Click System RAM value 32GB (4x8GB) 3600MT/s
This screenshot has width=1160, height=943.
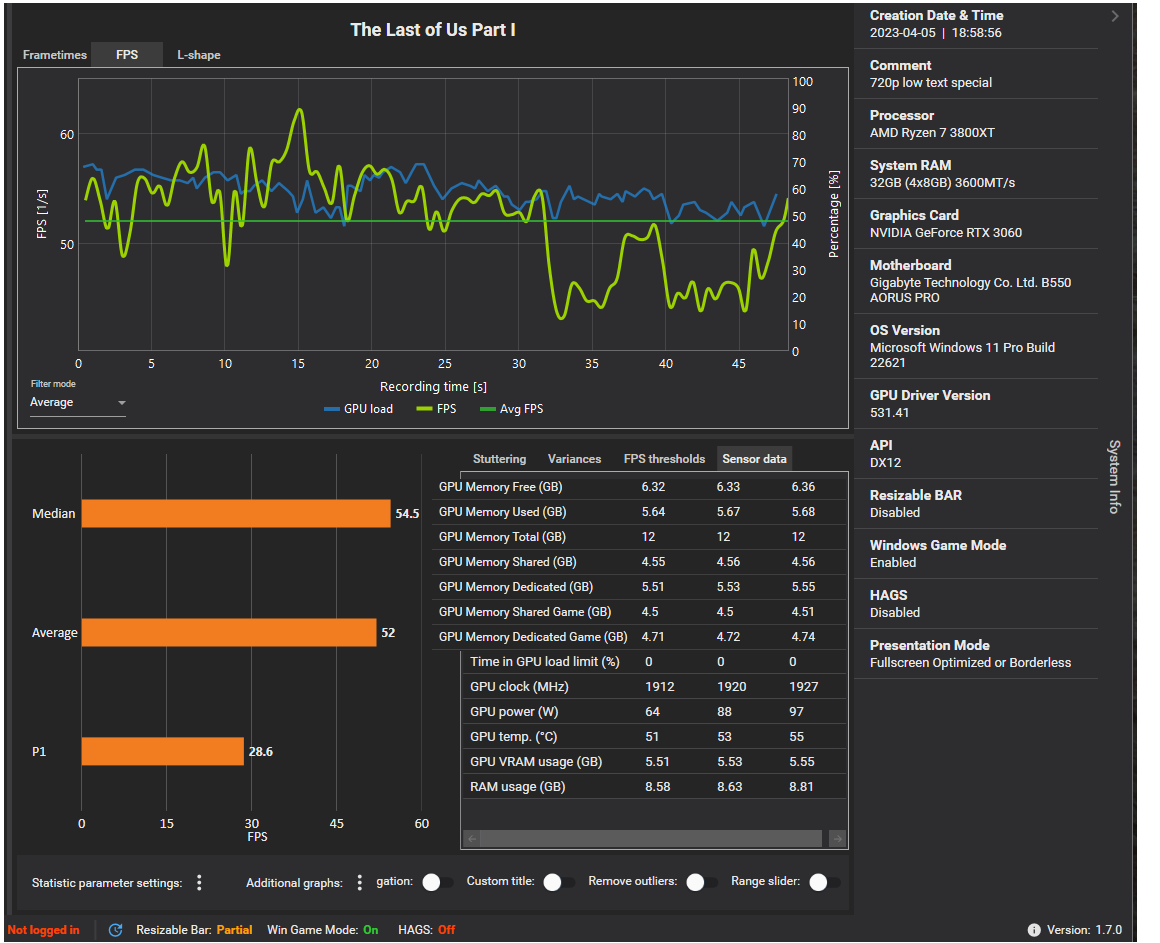tap(942, 183)
